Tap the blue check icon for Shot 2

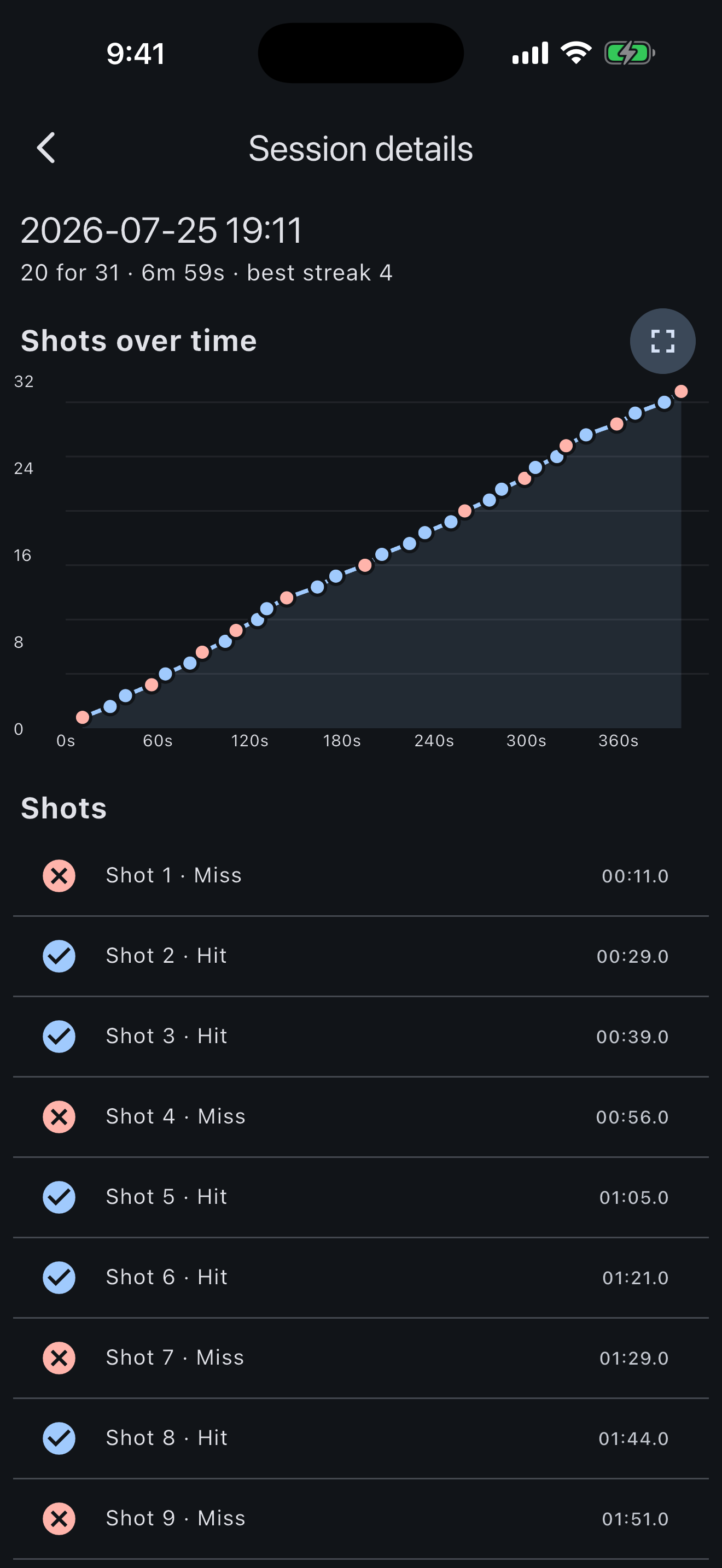(x=59, y=956)
